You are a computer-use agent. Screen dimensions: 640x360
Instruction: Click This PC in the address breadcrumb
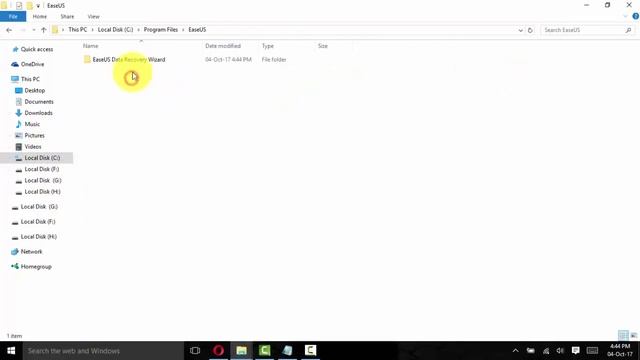(78, 30)
